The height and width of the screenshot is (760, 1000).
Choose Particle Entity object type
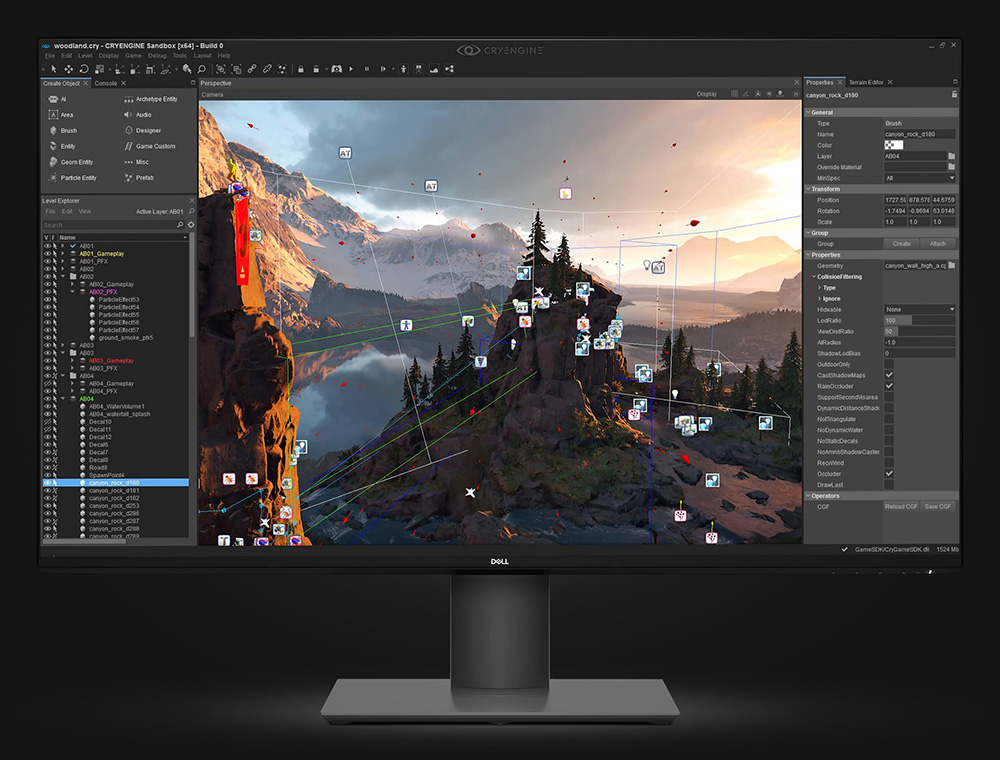point(72,178)
